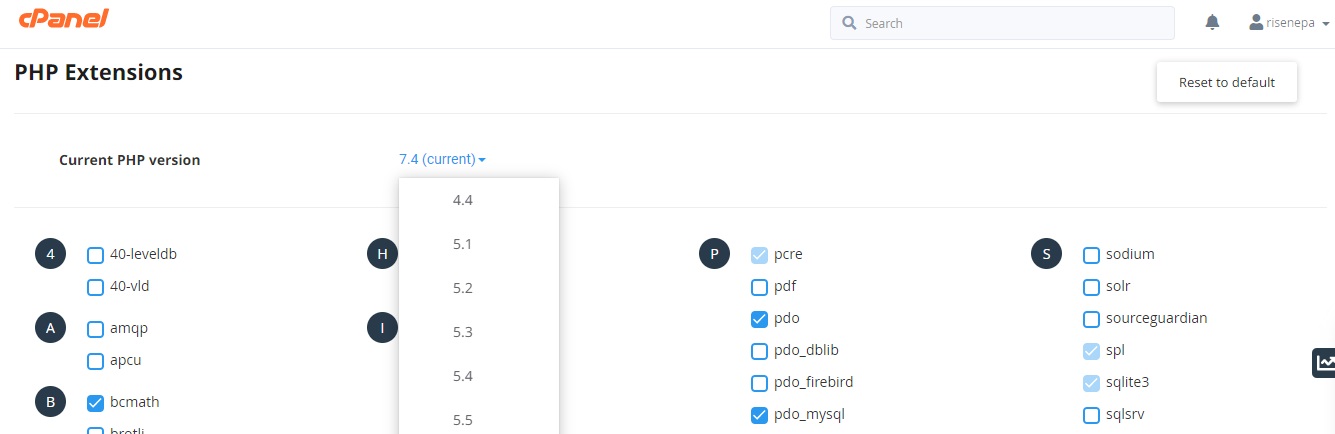1335x434 pixels.
Task: Focus the Search input field
Action: (1002, 23)
